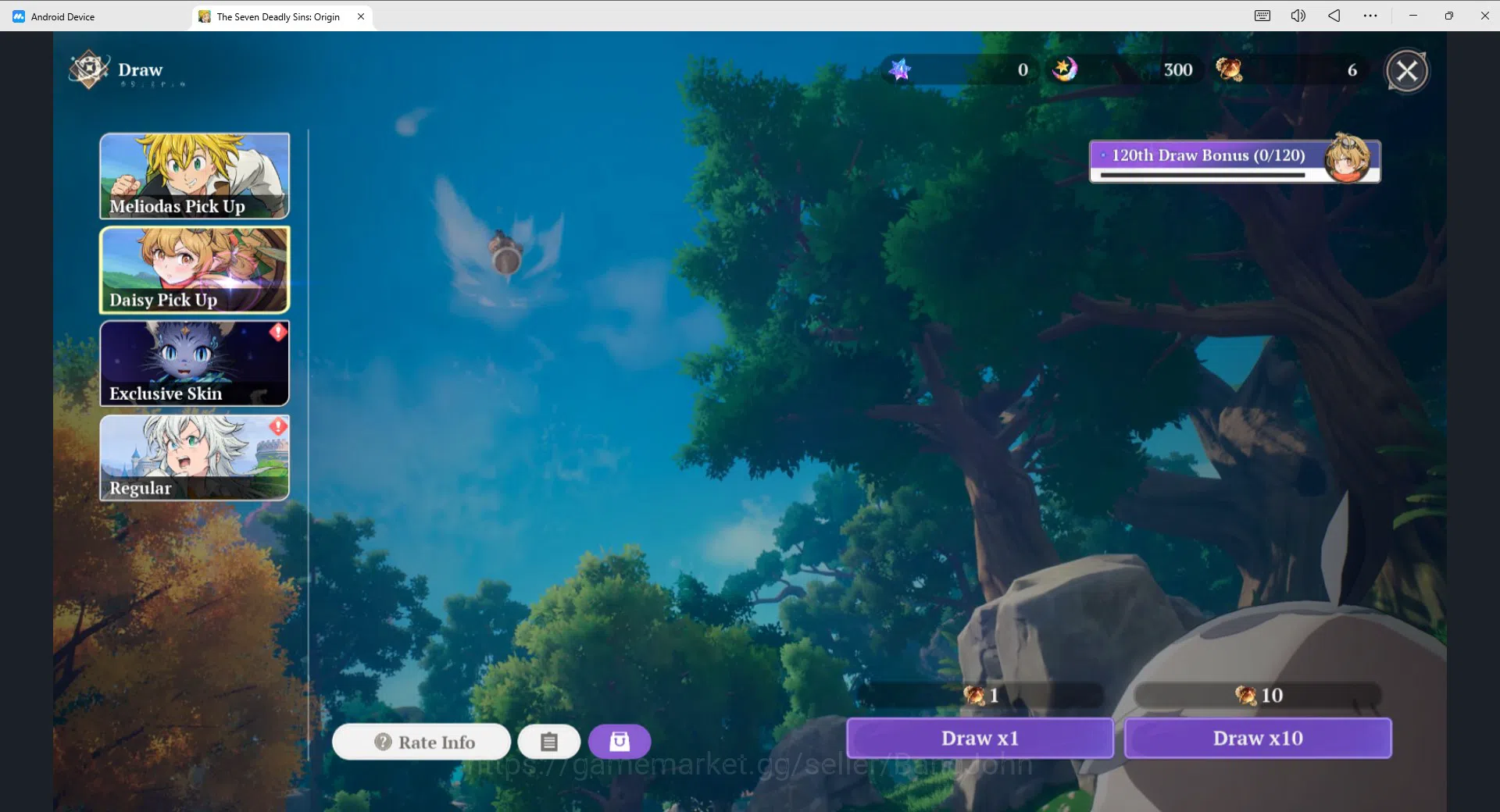Click the currency amount 300
This screenshot has width=1500, height=812.
pos(1178,70)
